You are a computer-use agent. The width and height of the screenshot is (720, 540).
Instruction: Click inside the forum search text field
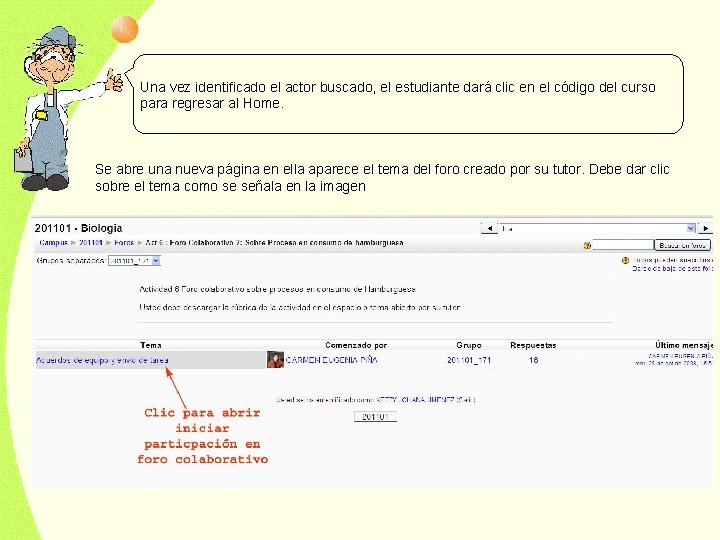coord(623,245)
